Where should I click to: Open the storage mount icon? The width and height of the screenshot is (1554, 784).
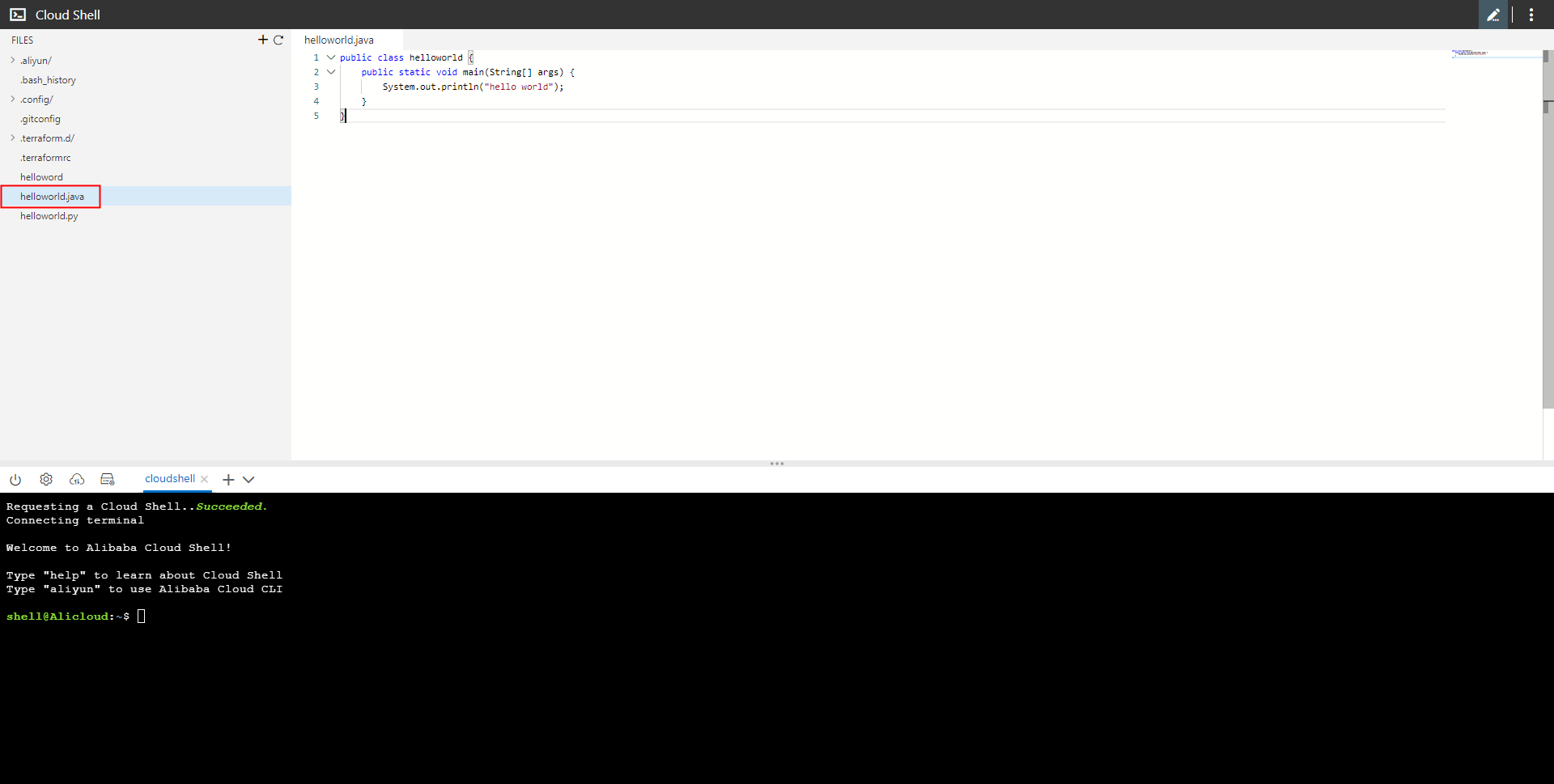point(108,479)
